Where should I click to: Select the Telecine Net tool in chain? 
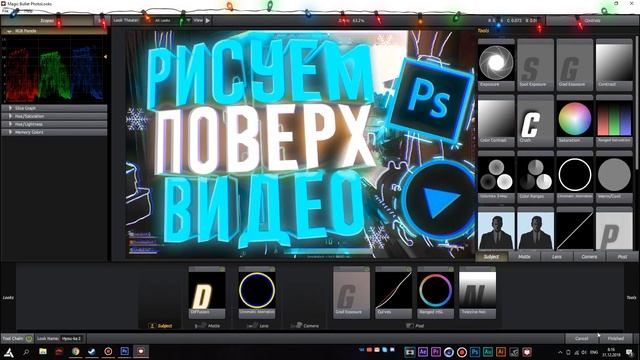[x=477, y=293]
